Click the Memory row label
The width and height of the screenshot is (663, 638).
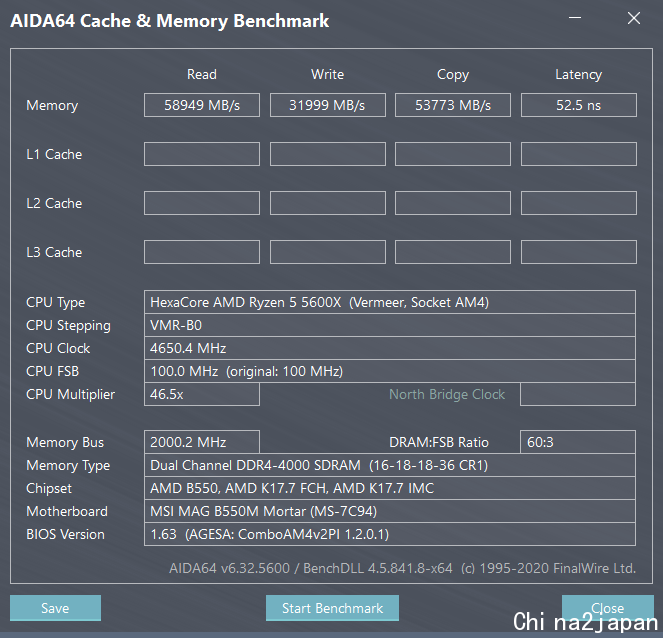(52, 105)
